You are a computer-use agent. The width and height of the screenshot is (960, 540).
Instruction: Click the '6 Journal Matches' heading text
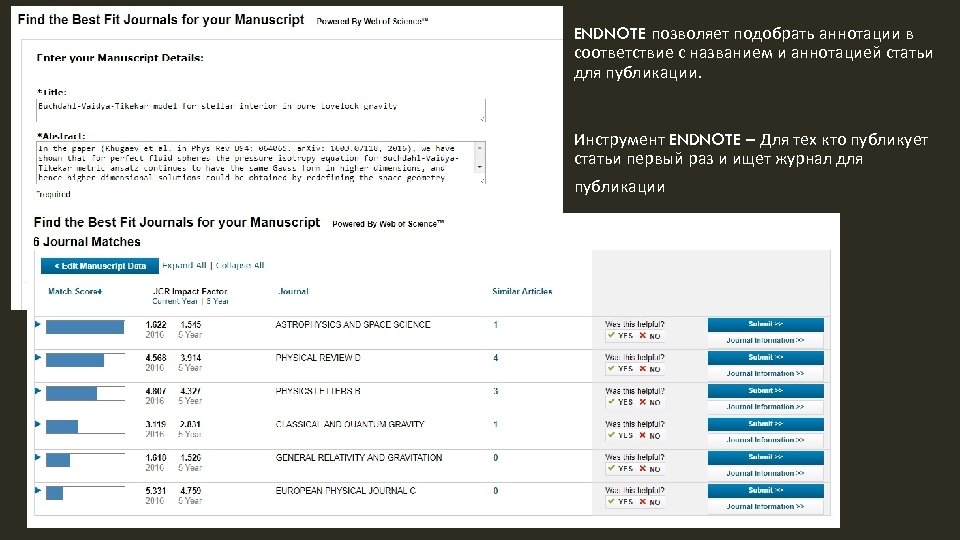[x=87, y=242]
